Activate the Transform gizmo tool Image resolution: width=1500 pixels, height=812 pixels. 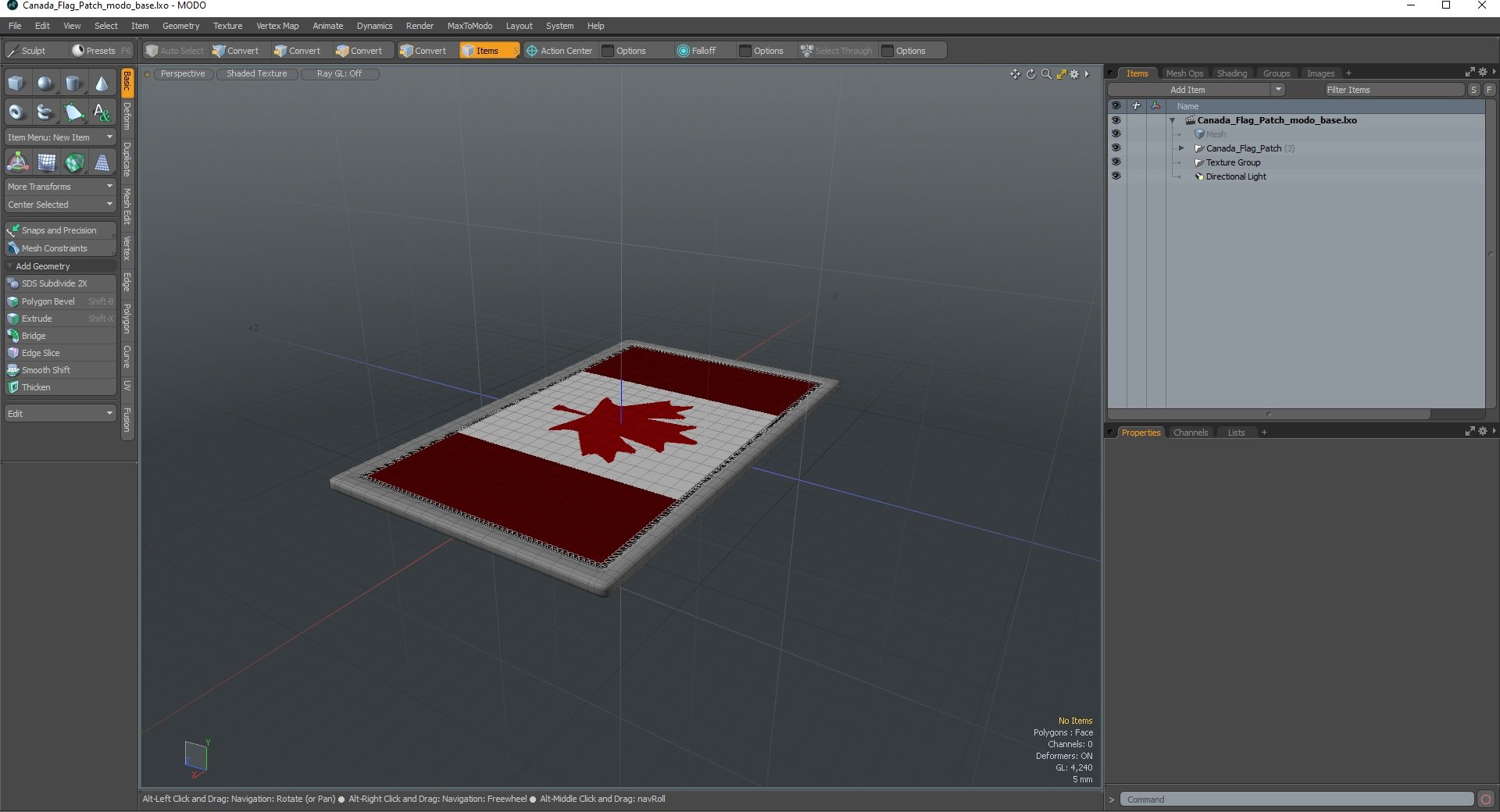[x=17, y=162]
